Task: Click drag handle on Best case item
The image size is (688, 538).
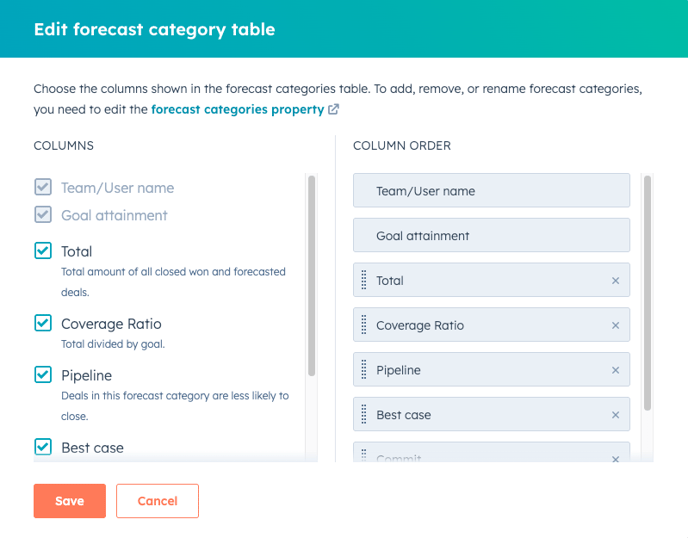Action: pos(364,414)
